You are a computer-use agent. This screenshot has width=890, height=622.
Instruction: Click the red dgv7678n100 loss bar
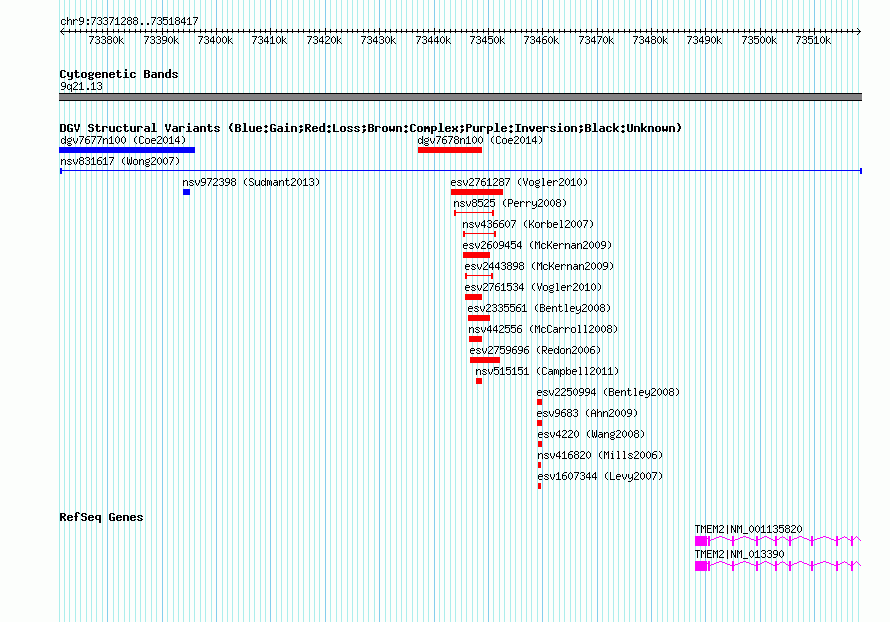pyautogui.click(x=450, y=150)
